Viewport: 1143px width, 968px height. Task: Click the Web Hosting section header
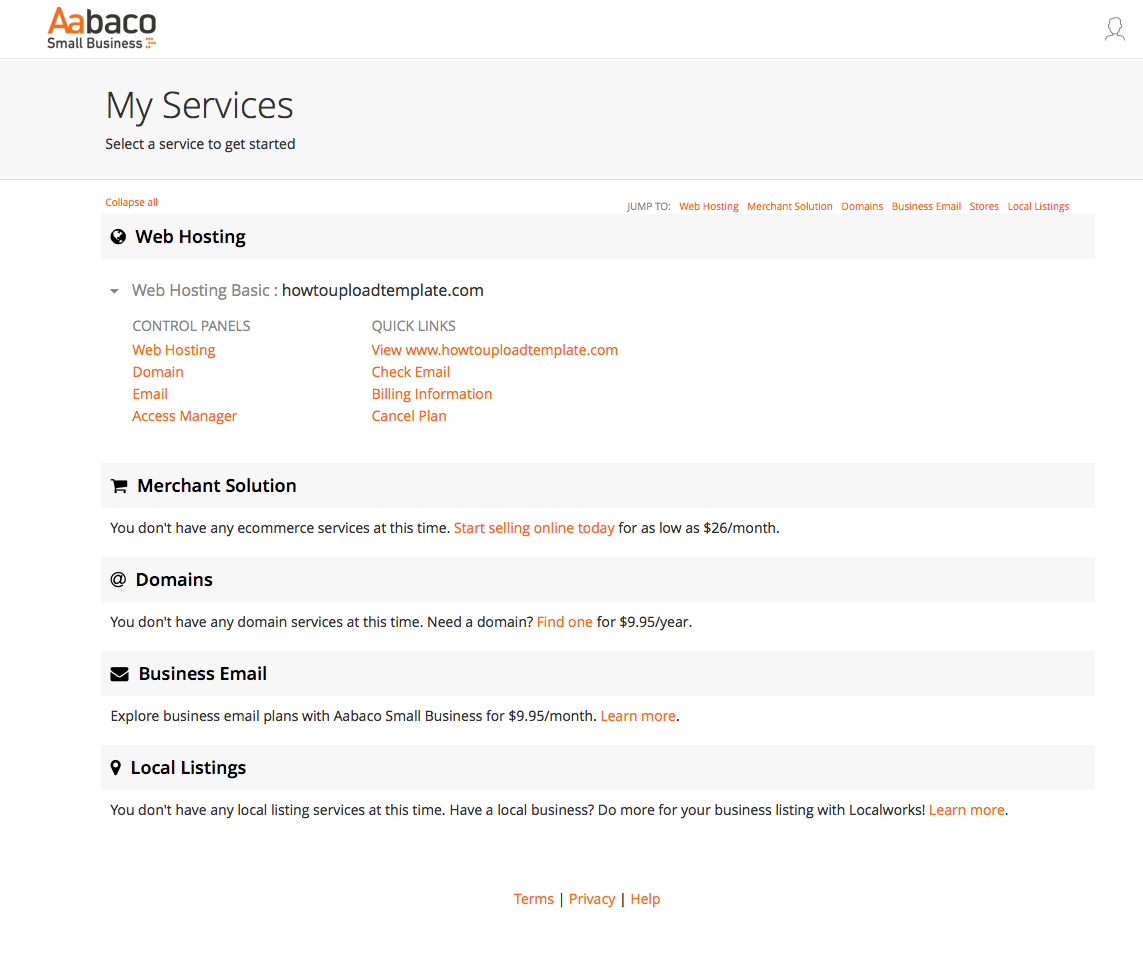coord(598,237)
